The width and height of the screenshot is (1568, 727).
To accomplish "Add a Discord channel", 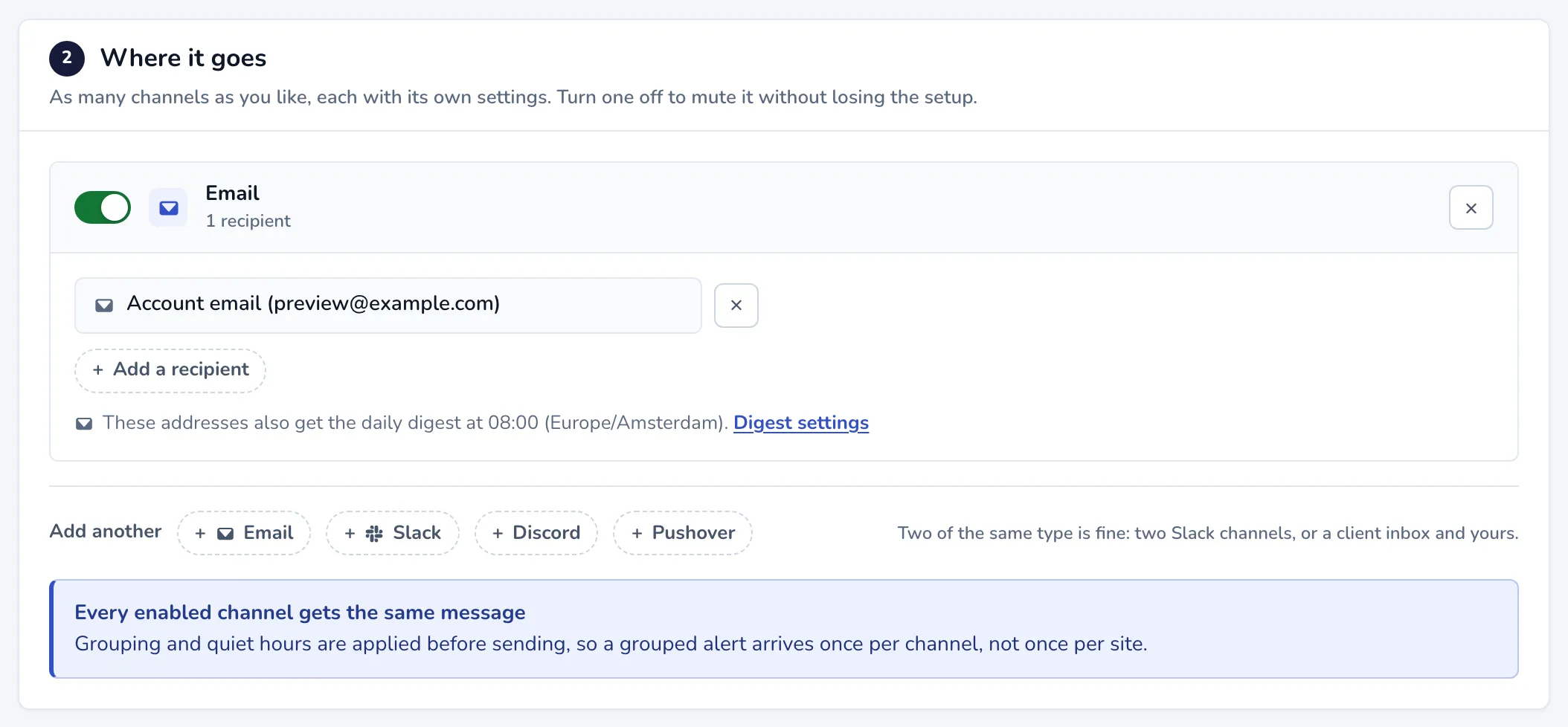I will (x=536, y=533).
